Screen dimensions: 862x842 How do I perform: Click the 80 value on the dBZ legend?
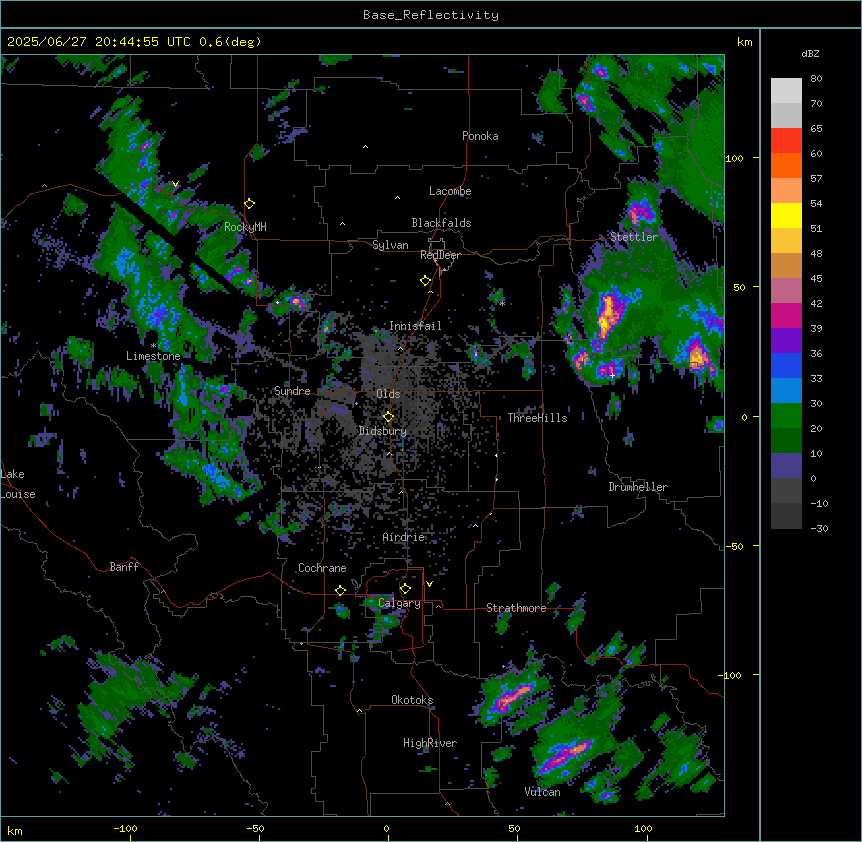pos(816,79)
